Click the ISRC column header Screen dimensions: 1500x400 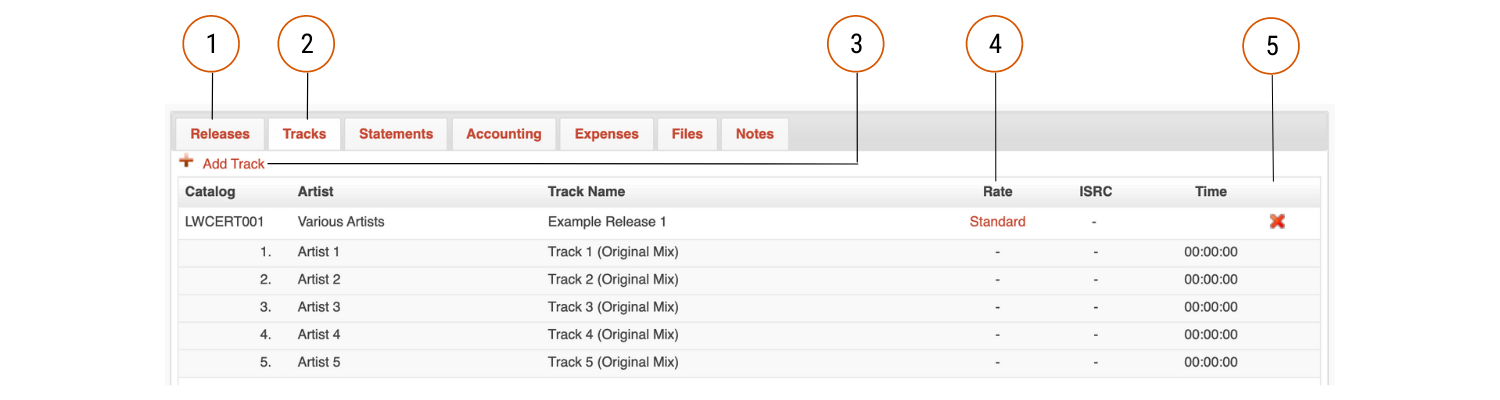pos(1096,192)
